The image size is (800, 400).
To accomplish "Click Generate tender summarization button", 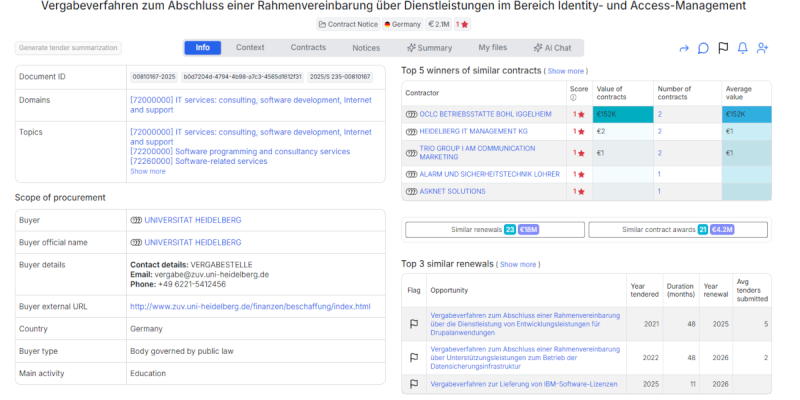I will [x=68, y=48].
